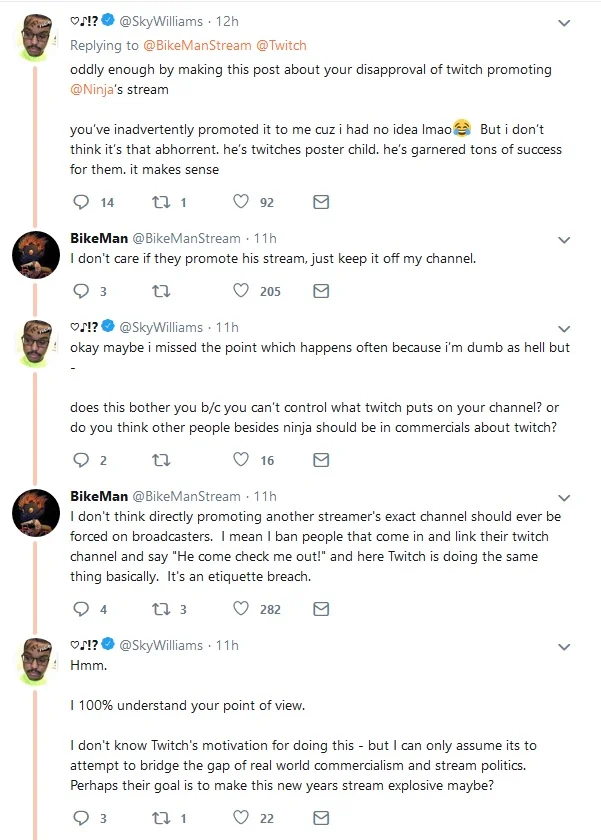Expand the options chevron on BikeMan's first reply

(x=564, y=240)
